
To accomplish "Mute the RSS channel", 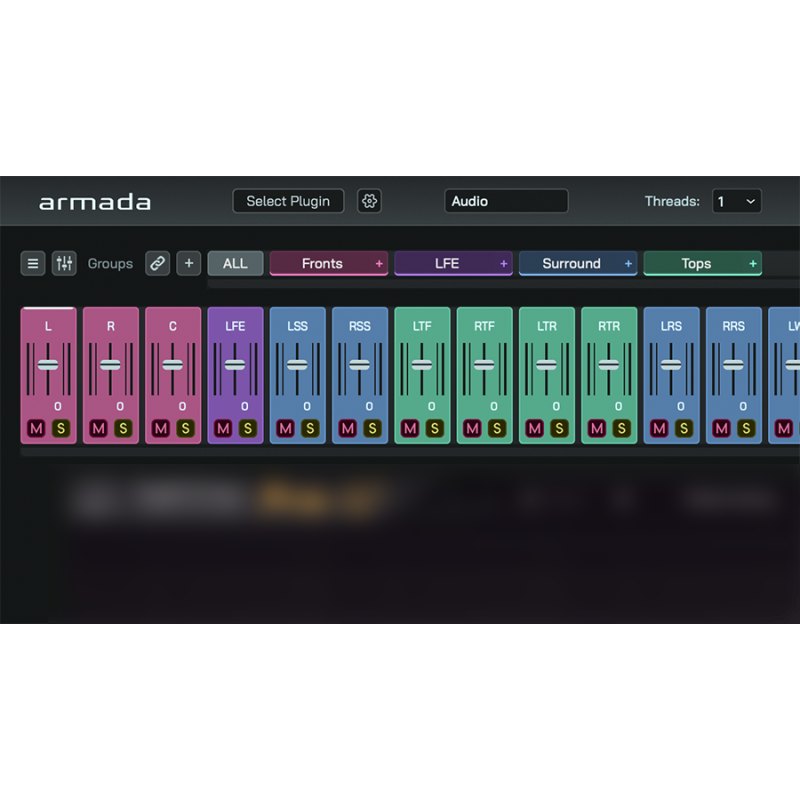I will 347,428.
